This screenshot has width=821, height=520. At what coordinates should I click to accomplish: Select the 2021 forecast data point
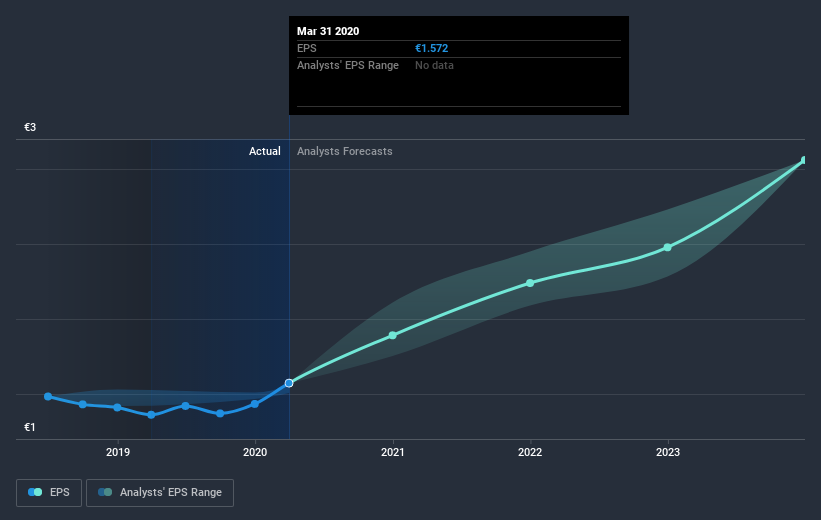(393, 335)
